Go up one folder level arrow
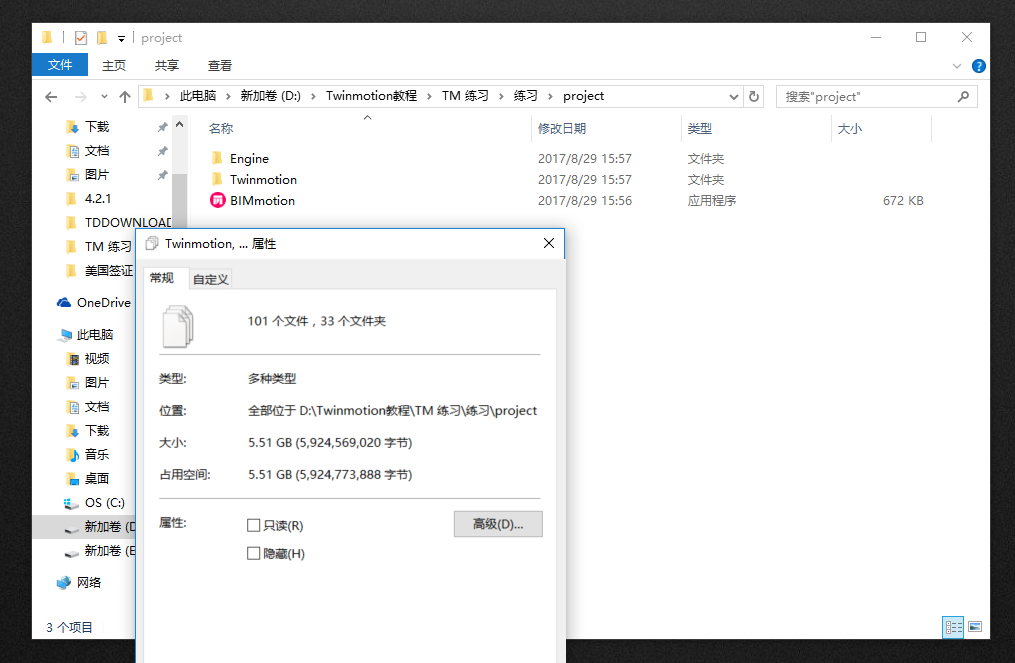Viewport: 1015px width, 663px height. click(125, 96)
